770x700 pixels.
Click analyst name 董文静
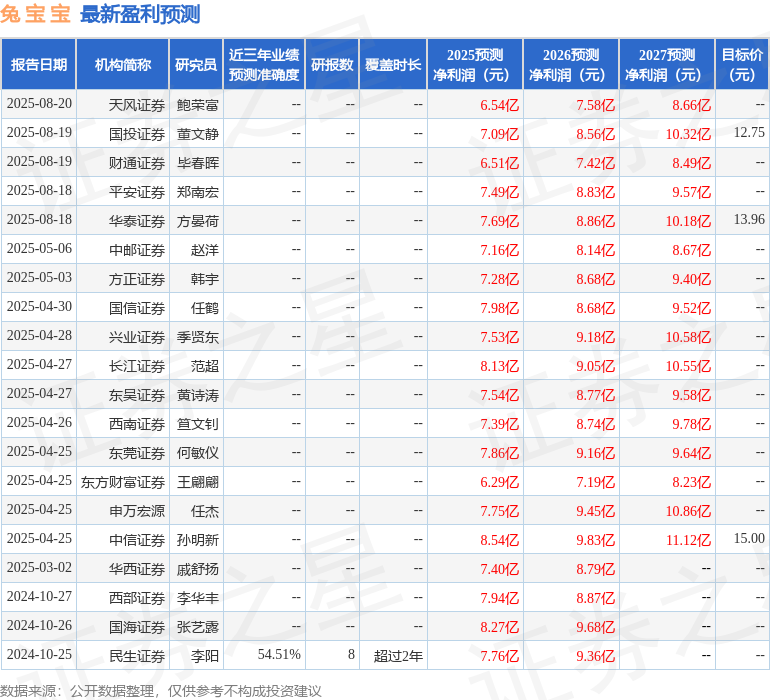pyautogui.click(x=198, y=133)
